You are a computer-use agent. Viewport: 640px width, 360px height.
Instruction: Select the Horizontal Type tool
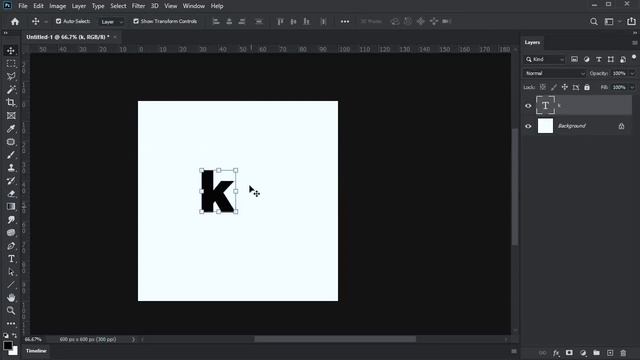click(11, 259)
